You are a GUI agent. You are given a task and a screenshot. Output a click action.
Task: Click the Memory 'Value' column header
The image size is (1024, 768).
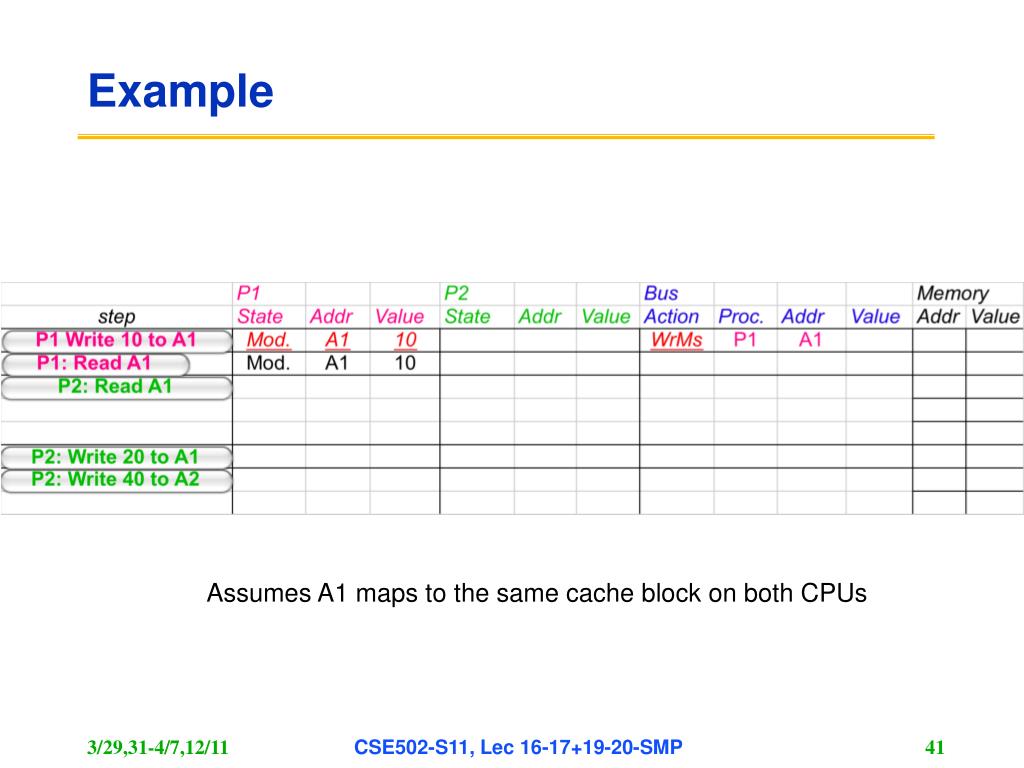point(995,317)
